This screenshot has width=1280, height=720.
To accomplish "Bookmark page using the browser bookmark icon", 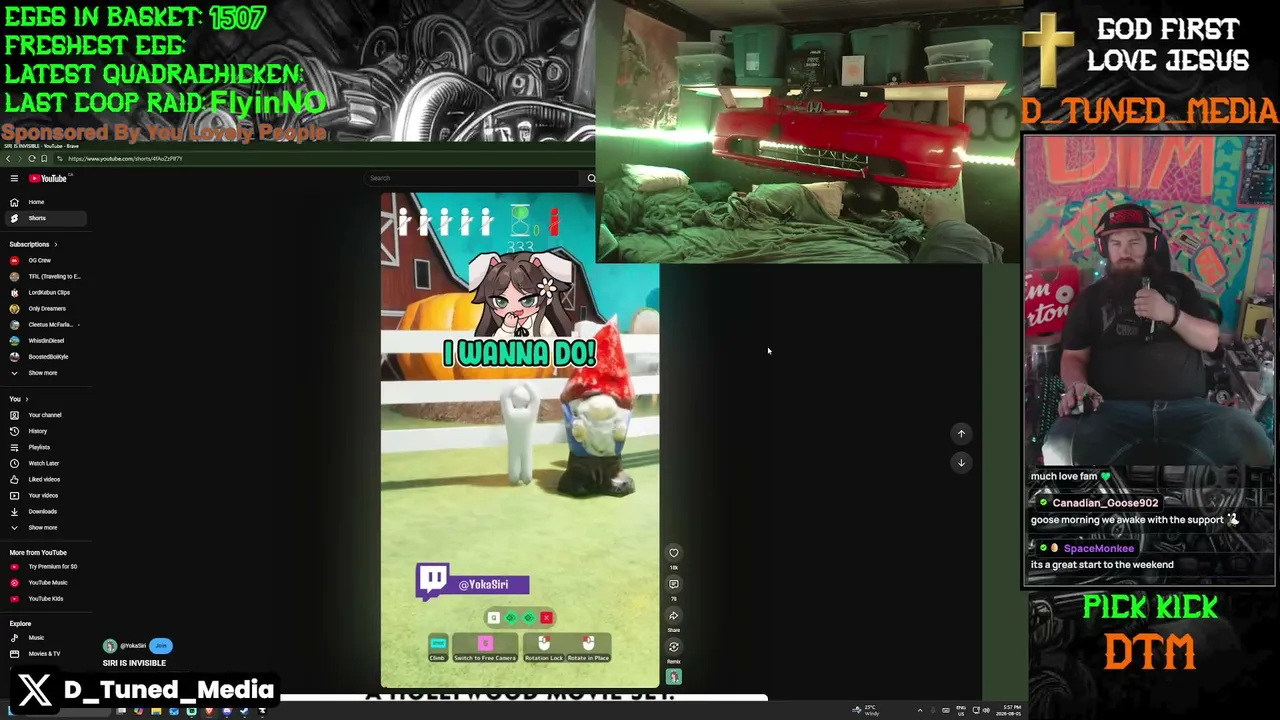I will pos(44,159).
